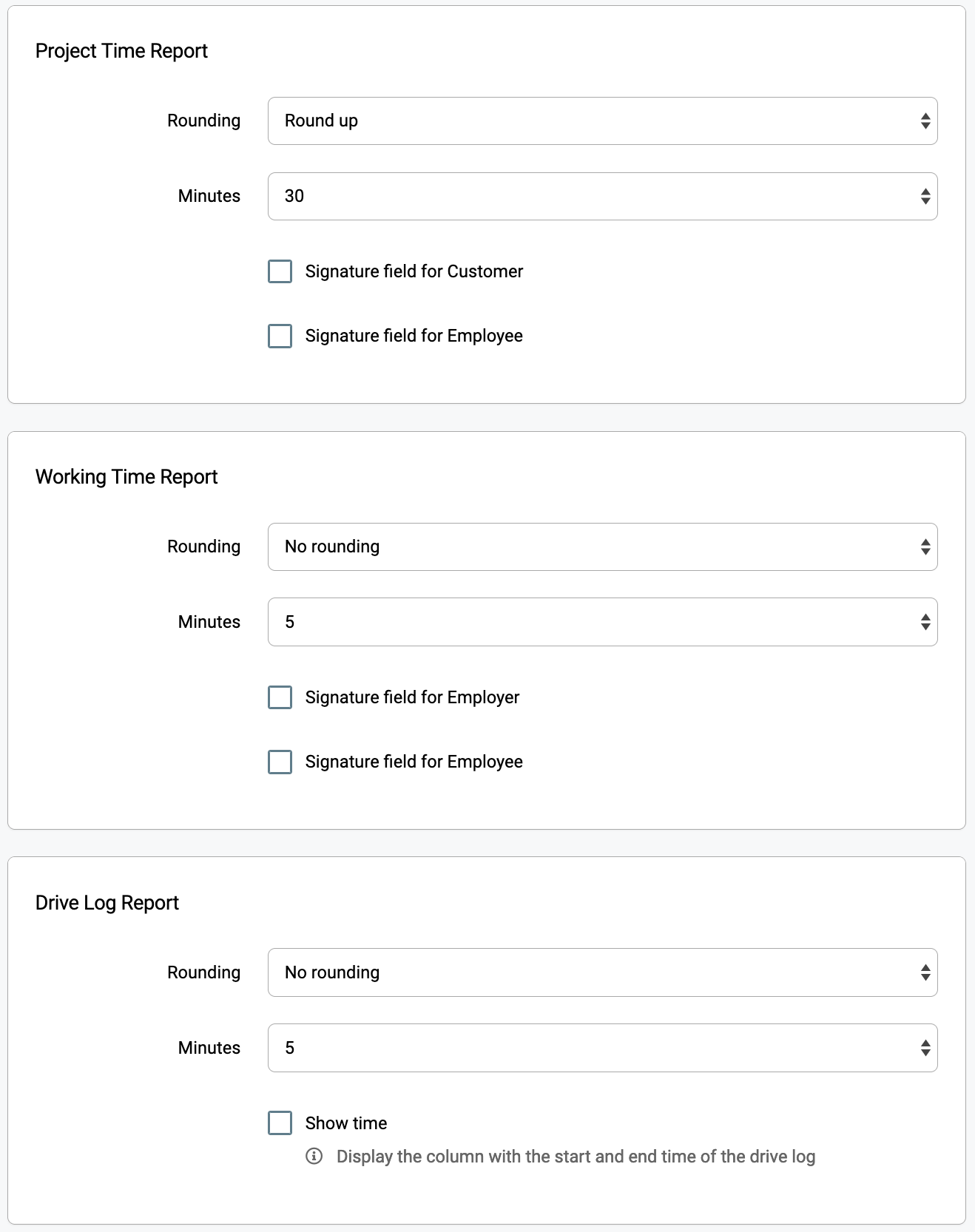Screen dimensions: 975x1232
Task: Click the Signature field for Employer label
Action: click(x=412, y=697)
